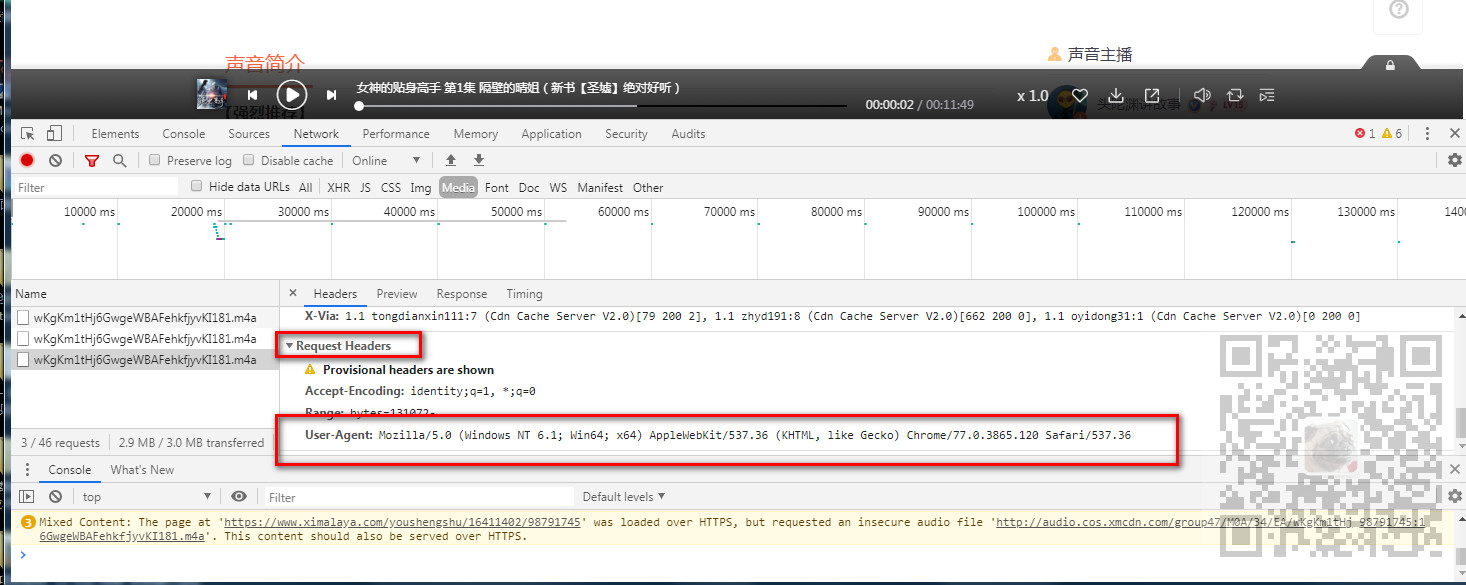Toggle the device toolbar icon
1466x585 pixels.
(54, 133)
